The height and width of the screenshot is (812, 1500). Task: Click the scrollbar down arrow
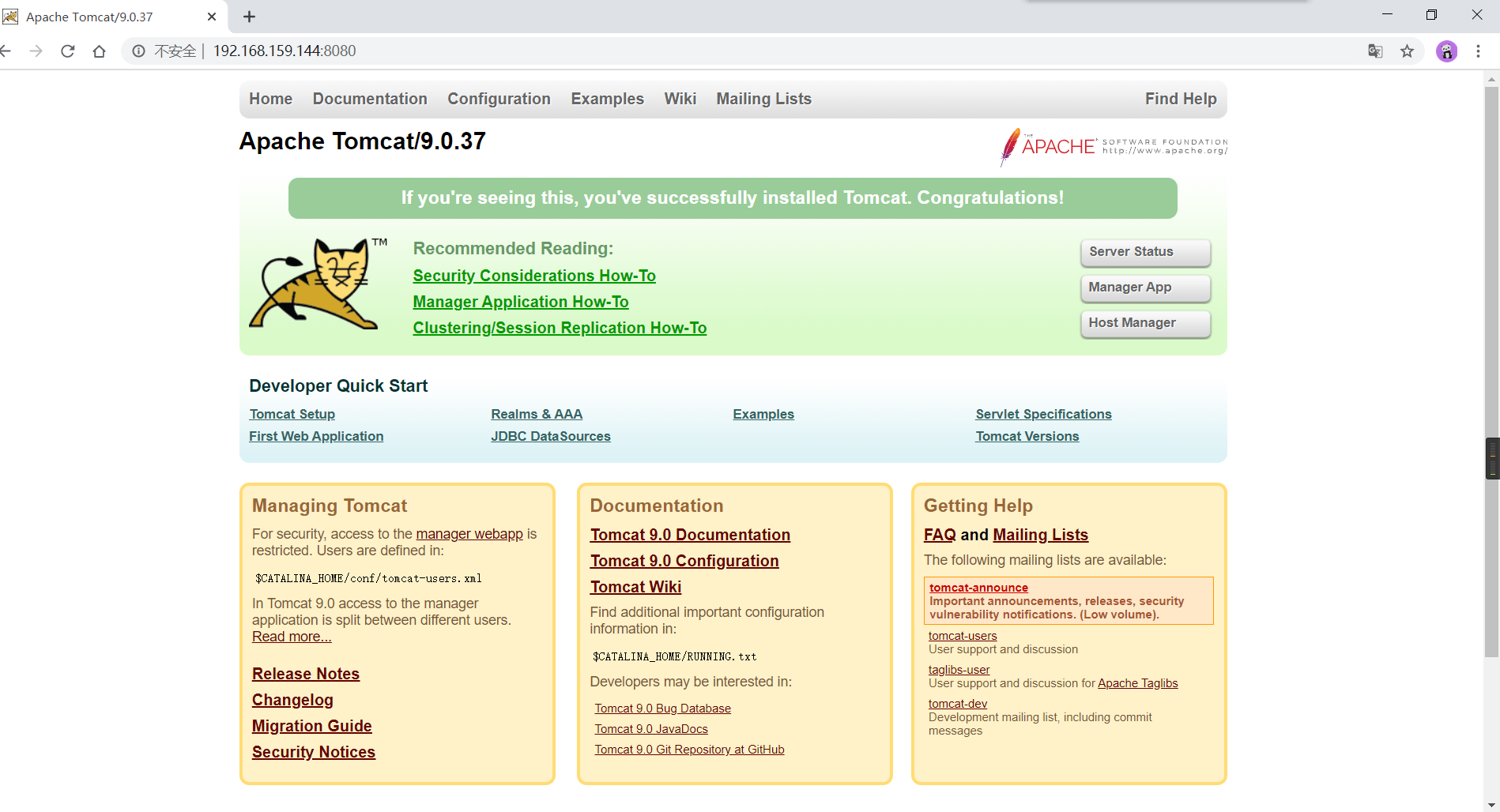click(1492, 804)
